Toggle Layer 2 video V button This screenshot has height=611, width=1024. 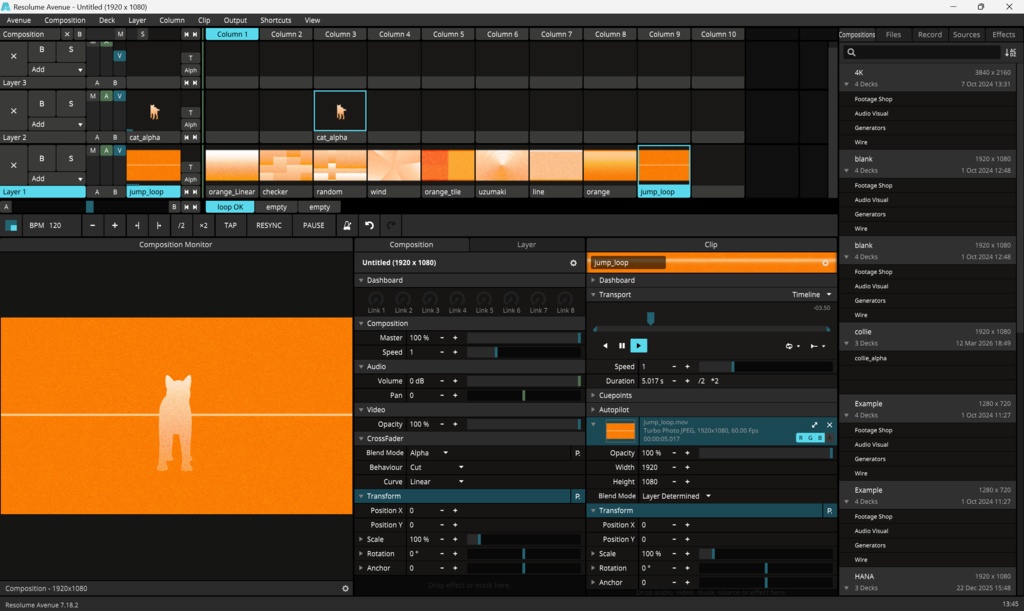pos(119,96)
